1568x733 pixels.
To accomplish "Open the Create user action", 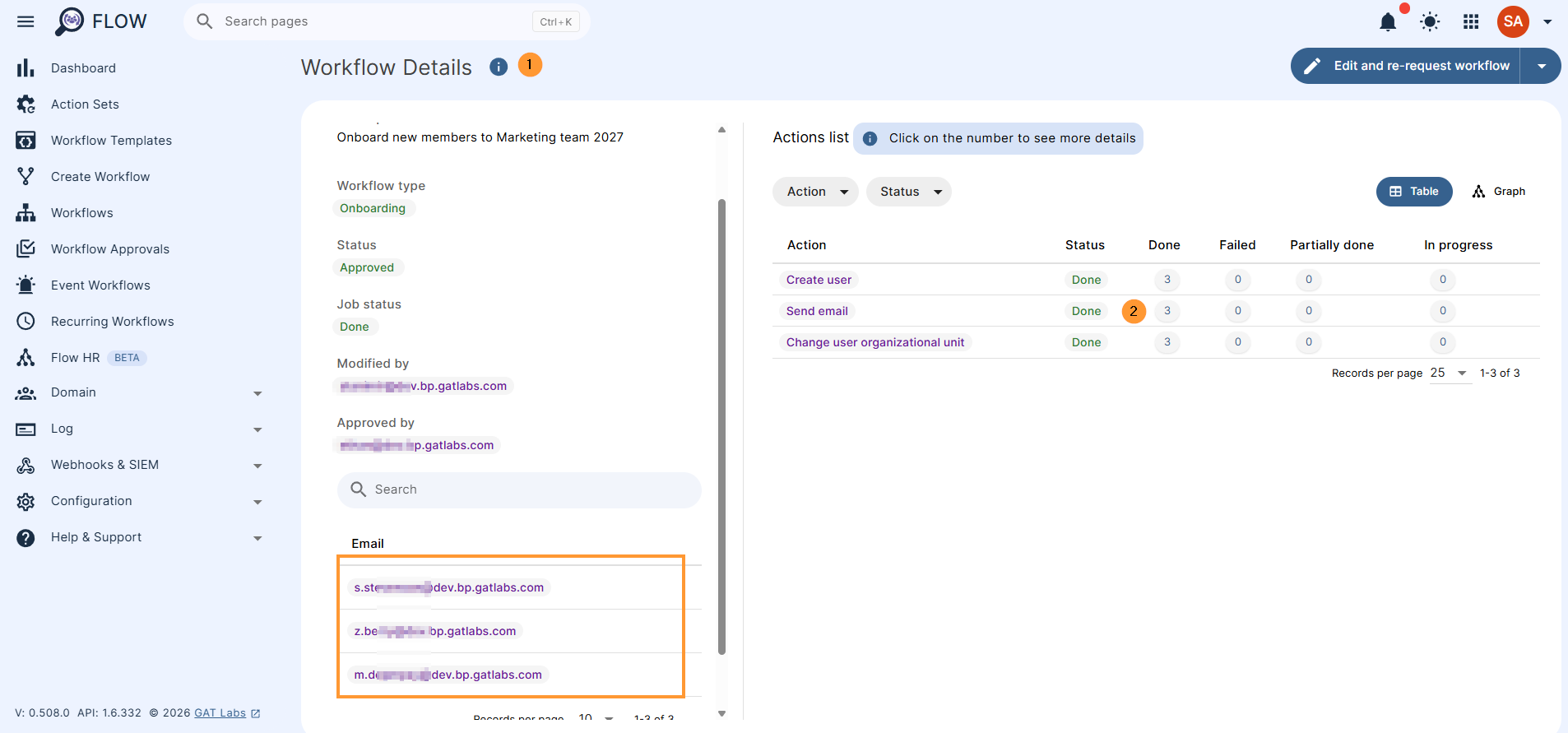I will 819,280.
